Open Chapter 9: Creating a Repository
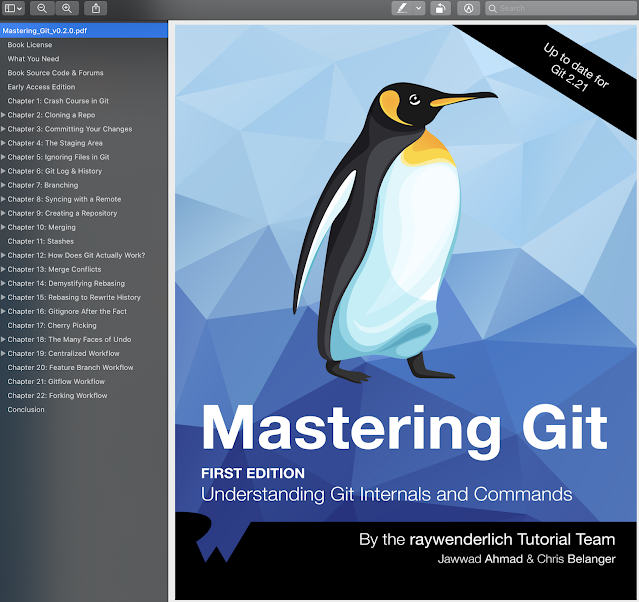The image size is (639, 602). coord(62,213)
